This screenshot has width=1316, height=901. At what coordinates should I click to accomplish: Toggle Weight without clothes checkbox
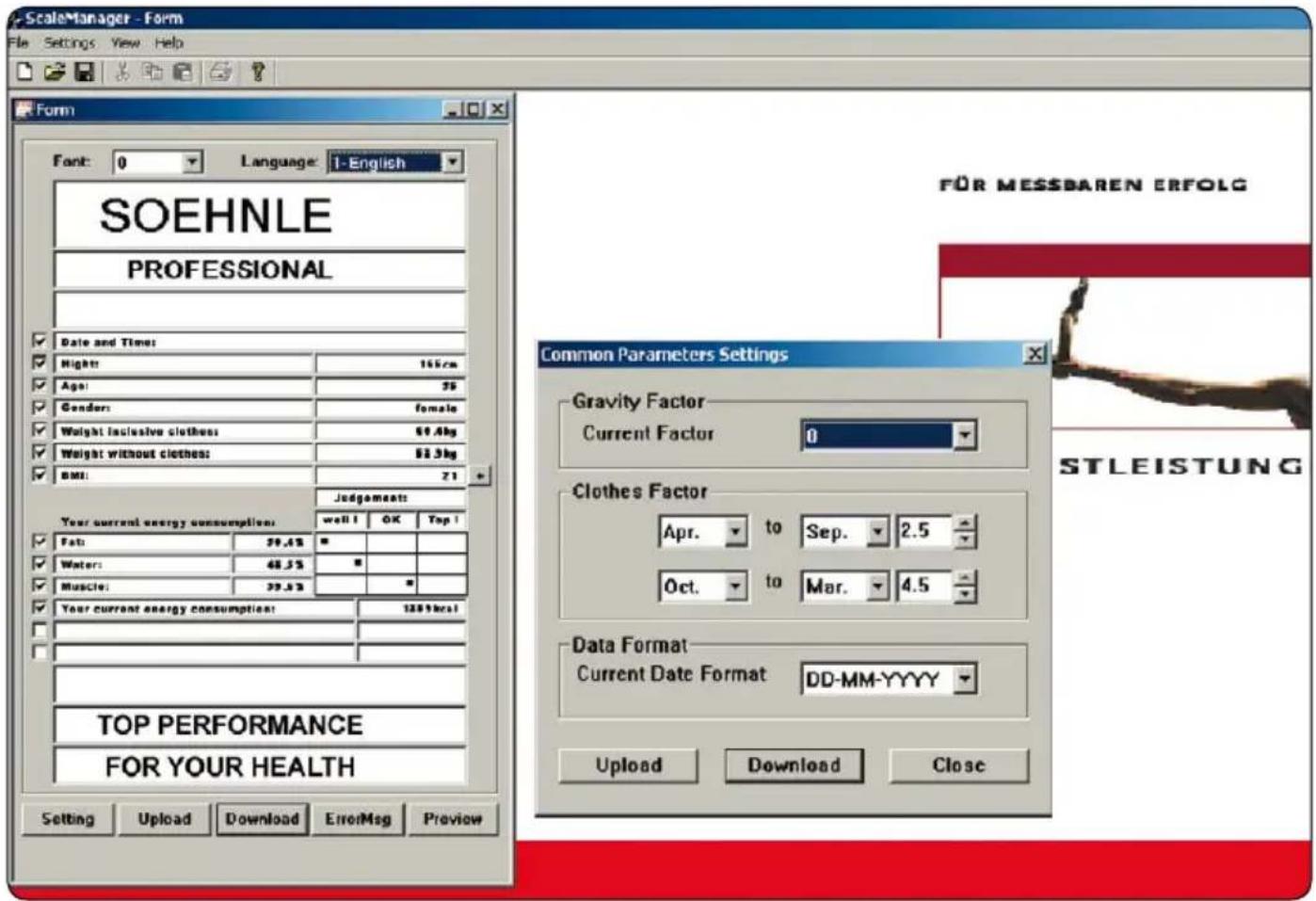tap(40, 453)
